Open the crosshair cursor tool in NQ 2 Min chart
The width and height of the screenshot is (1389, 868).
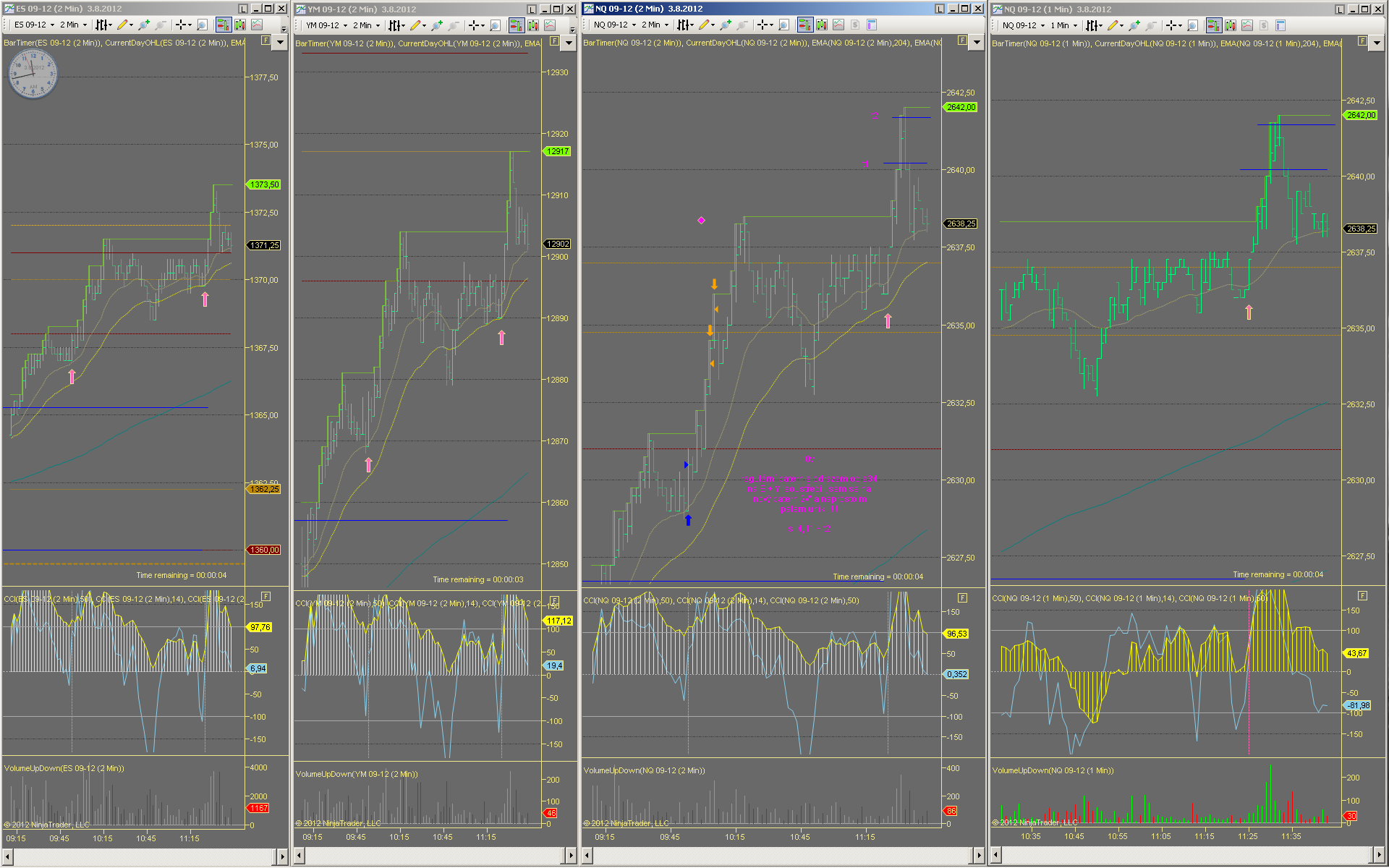tap(763, 25)
